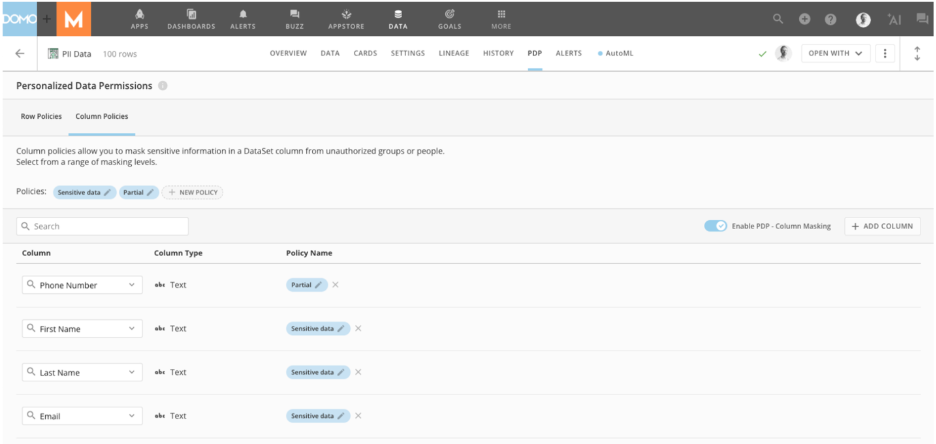Open the Alerts bell in navigation
Viewport: 936px width, 444px height.
tap(243, 18)
